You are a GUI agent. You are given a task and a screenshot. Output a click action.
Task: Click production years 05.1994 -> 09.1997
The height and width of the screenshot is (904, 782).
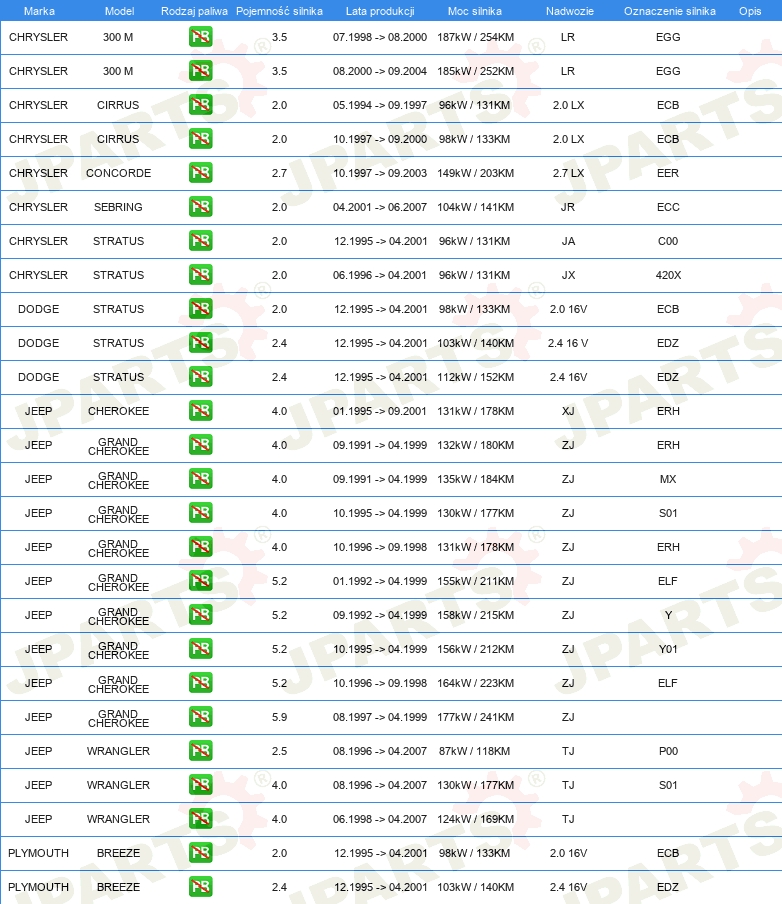pos(380,105)
